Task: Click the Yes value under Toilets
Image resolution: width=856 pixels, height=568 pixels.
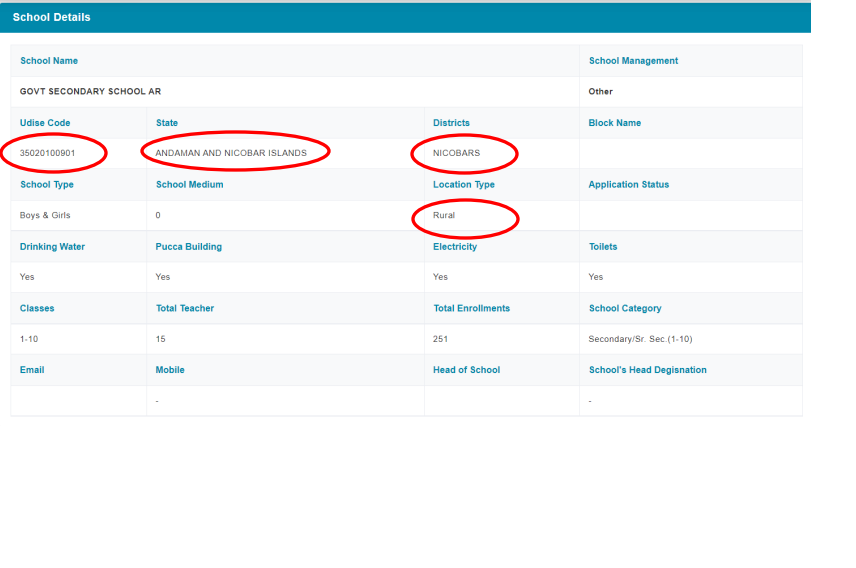Action: tap(596, 277)
